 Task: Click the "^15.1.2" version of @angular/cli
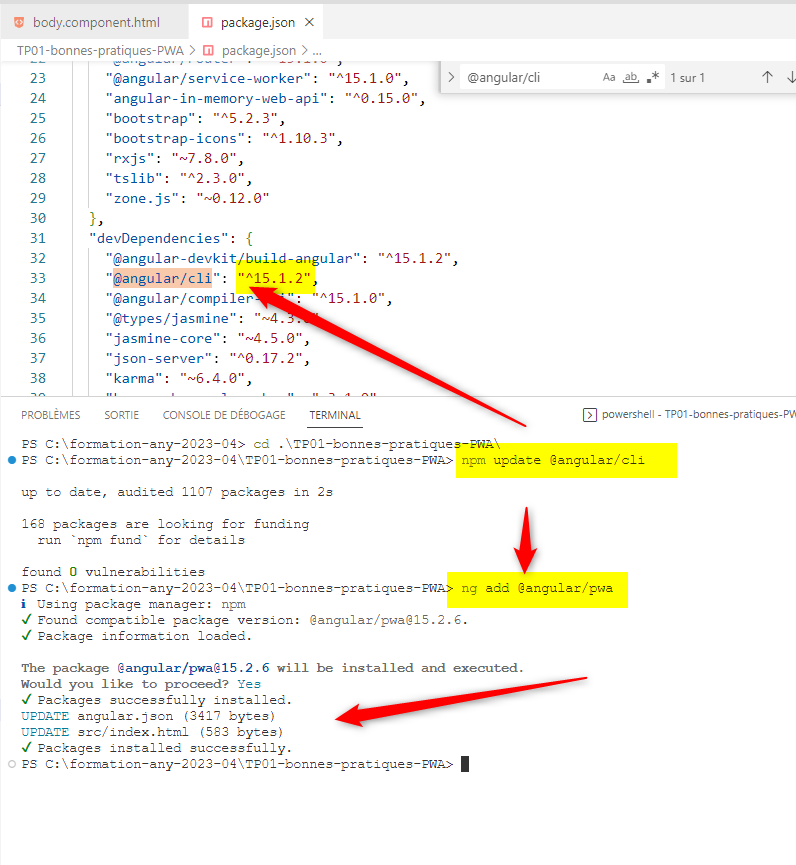tap(274, 278)
